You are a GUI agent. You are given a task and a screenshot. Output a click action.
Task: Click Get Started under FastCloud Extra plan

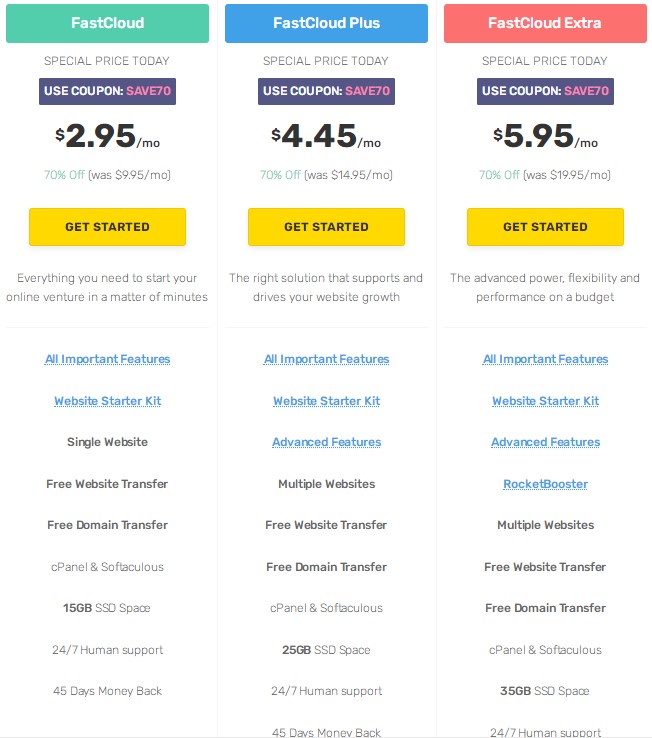[545, 227]
